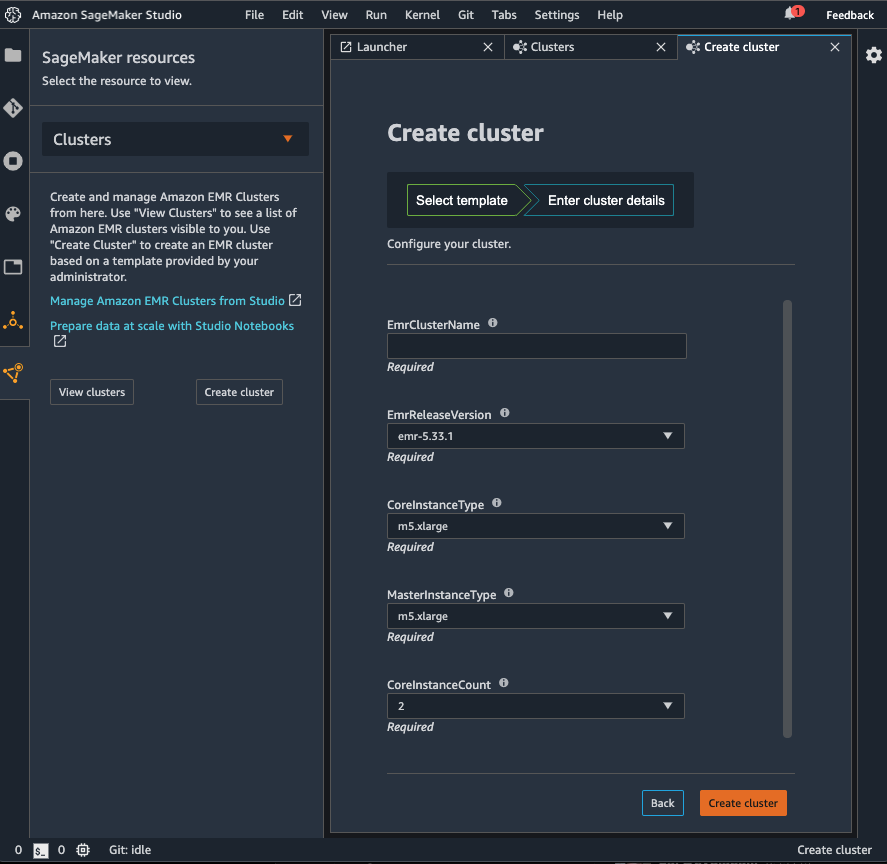887x864 pixels.
Task: Switch to the Launcher tab
Action: (x=417, y=47)
